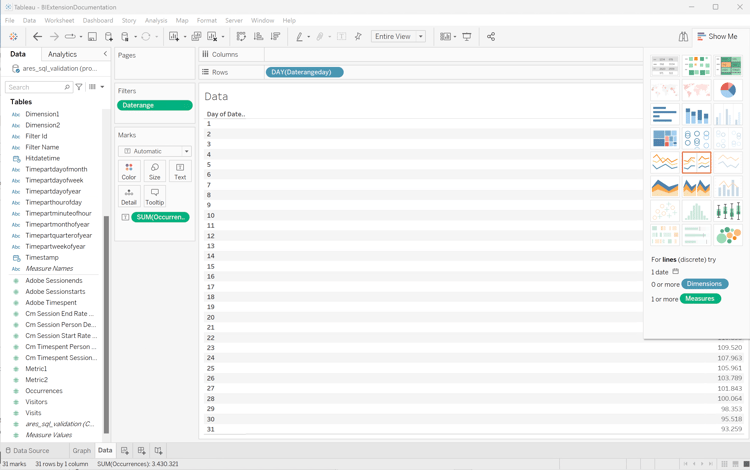Click the filter icon beside Search box
Image resolution: width=750 pixels, height=470 pixels.
click(79, 87)
